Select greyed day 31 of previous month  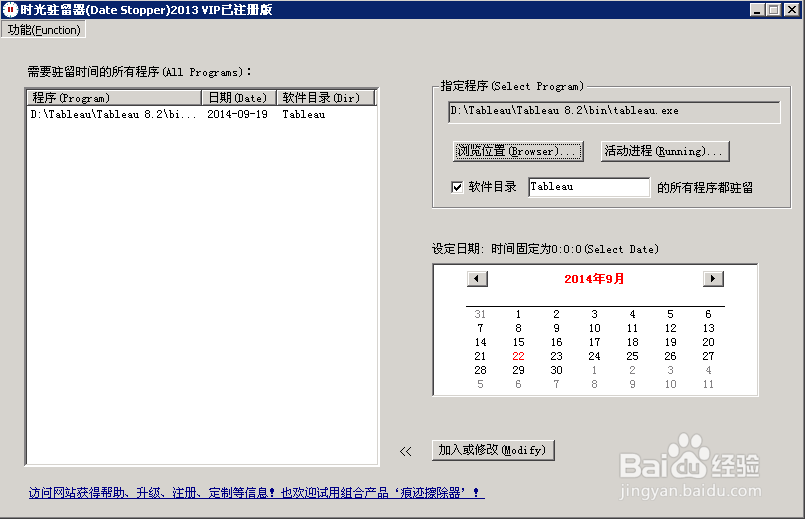[x=480, y=314]
